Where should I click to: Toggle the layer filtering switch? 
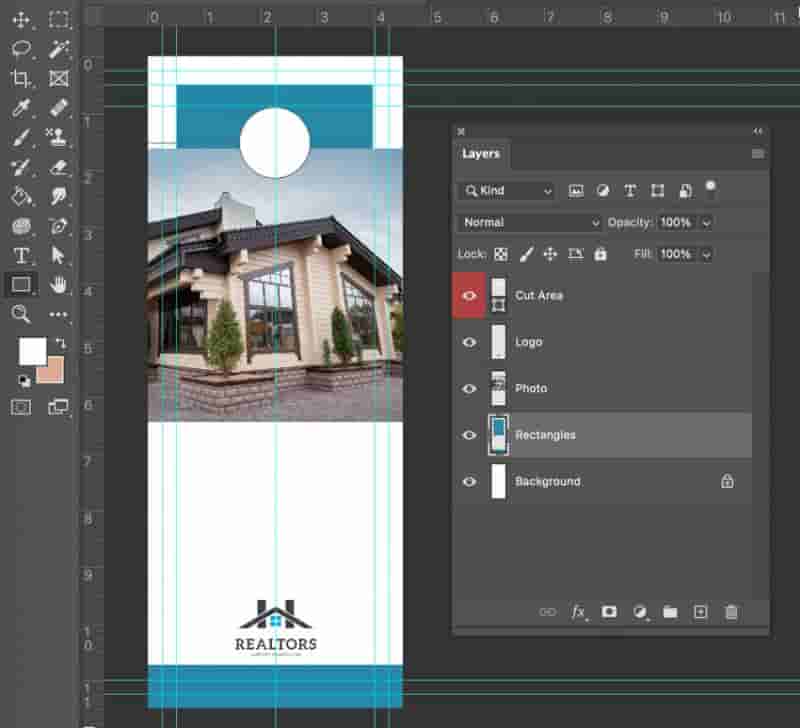point(710,188)
